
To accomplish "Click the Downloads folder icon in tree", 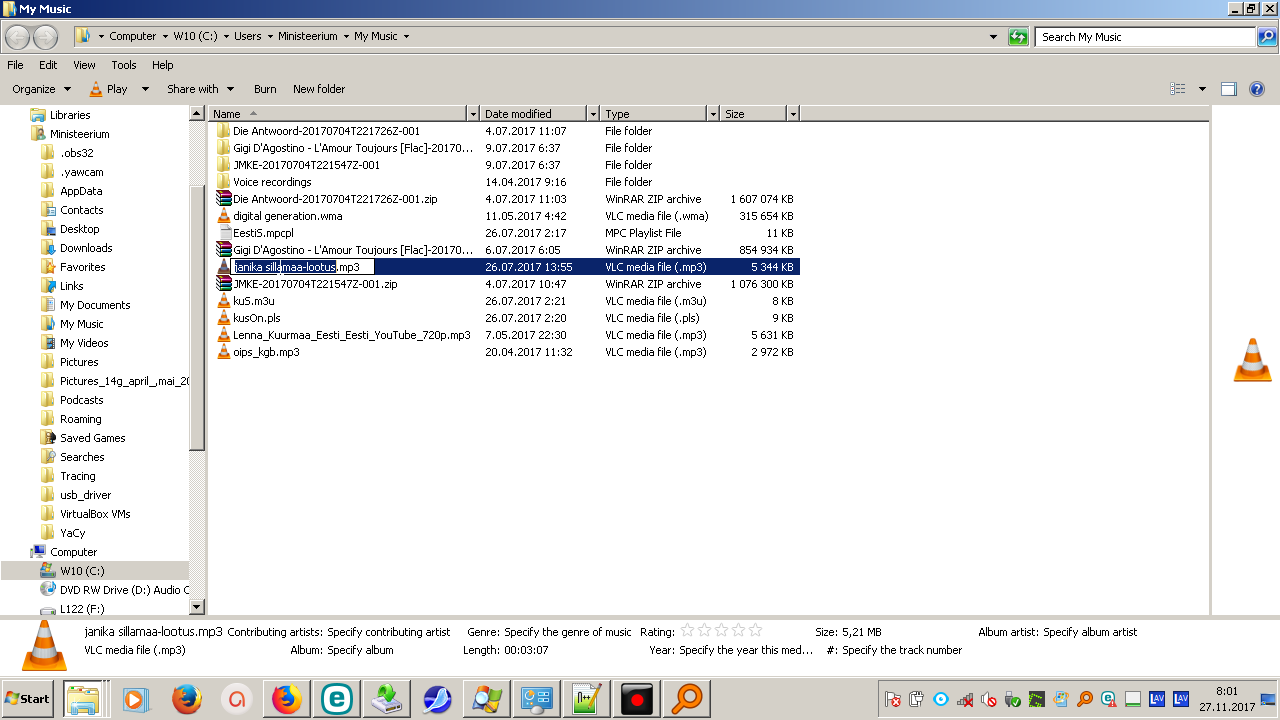I will [48, 248].
